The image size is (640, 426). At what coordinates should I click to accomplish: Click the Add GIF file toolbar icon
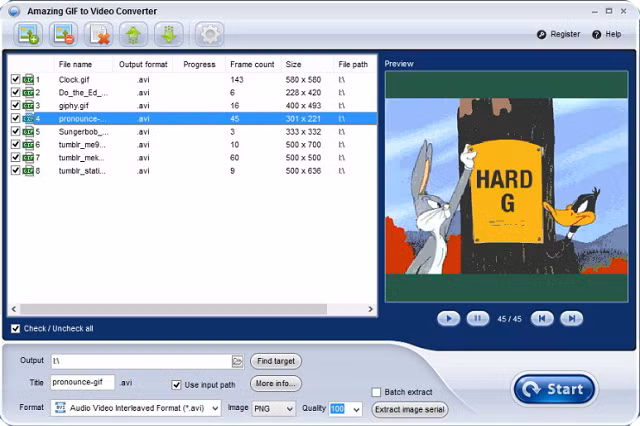28,35
